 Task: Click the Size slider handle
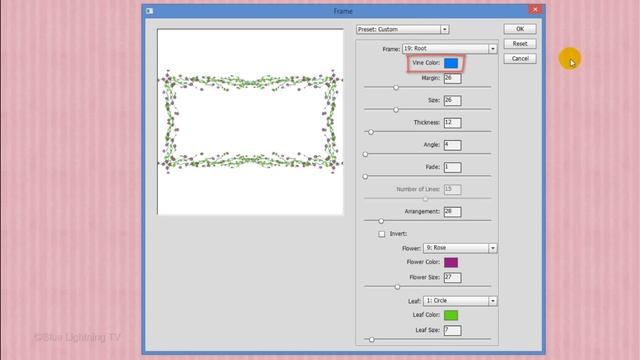click(396, 110)
